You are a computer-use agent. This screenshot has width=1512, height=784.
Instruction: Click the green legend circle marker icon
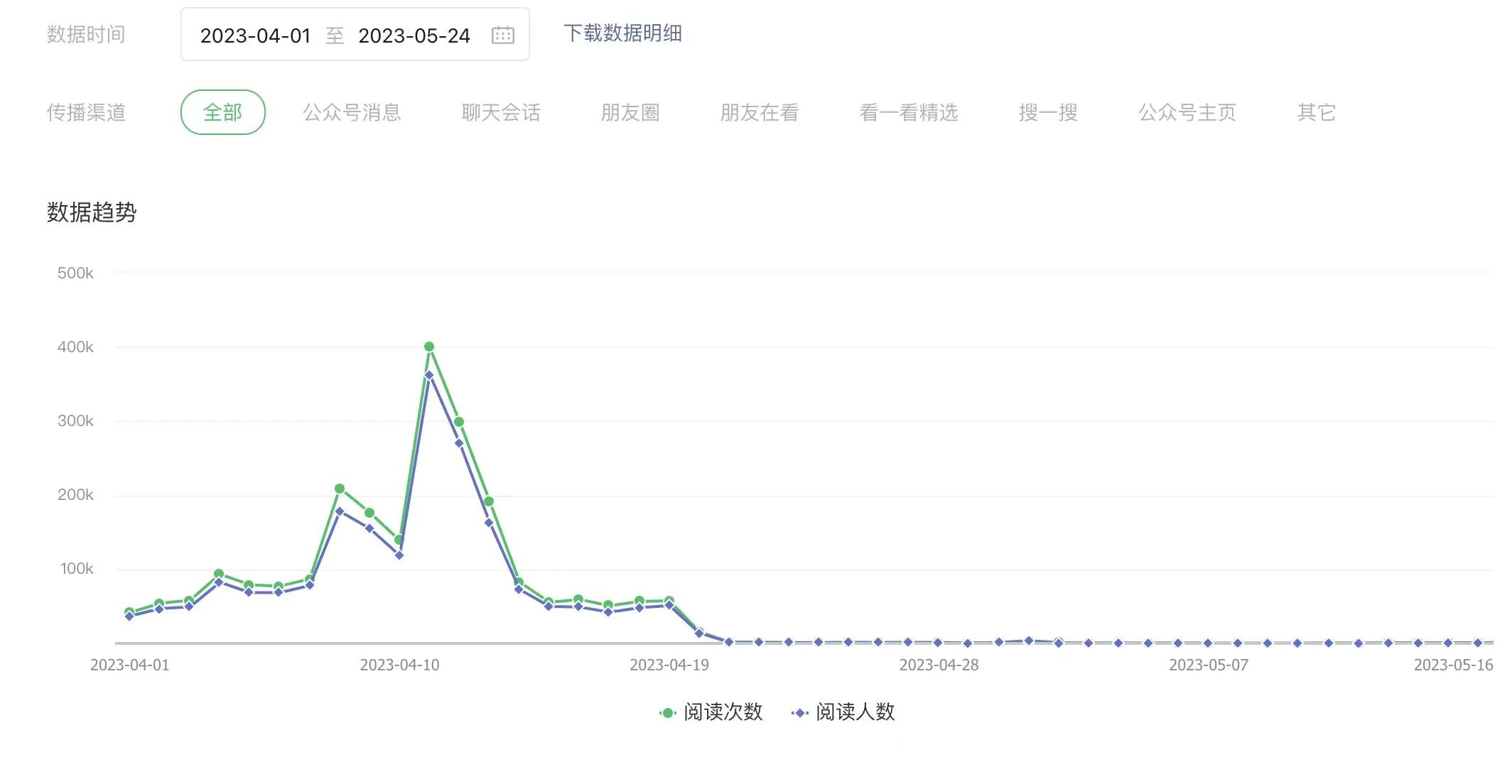pyautogui.click(x=666, y=712)
